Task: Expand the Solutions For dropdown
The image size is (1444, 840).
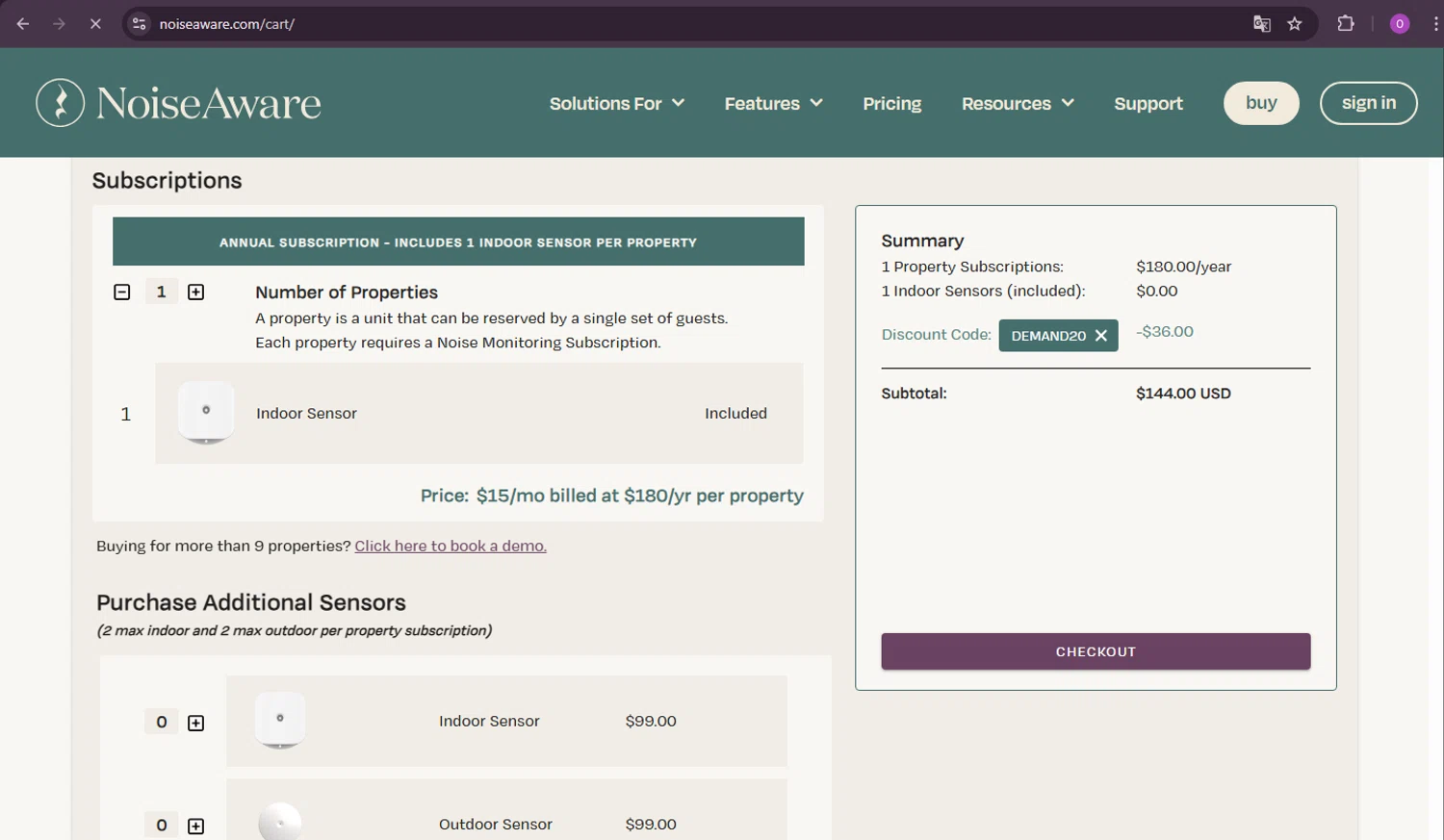Action: click(616, 104)
